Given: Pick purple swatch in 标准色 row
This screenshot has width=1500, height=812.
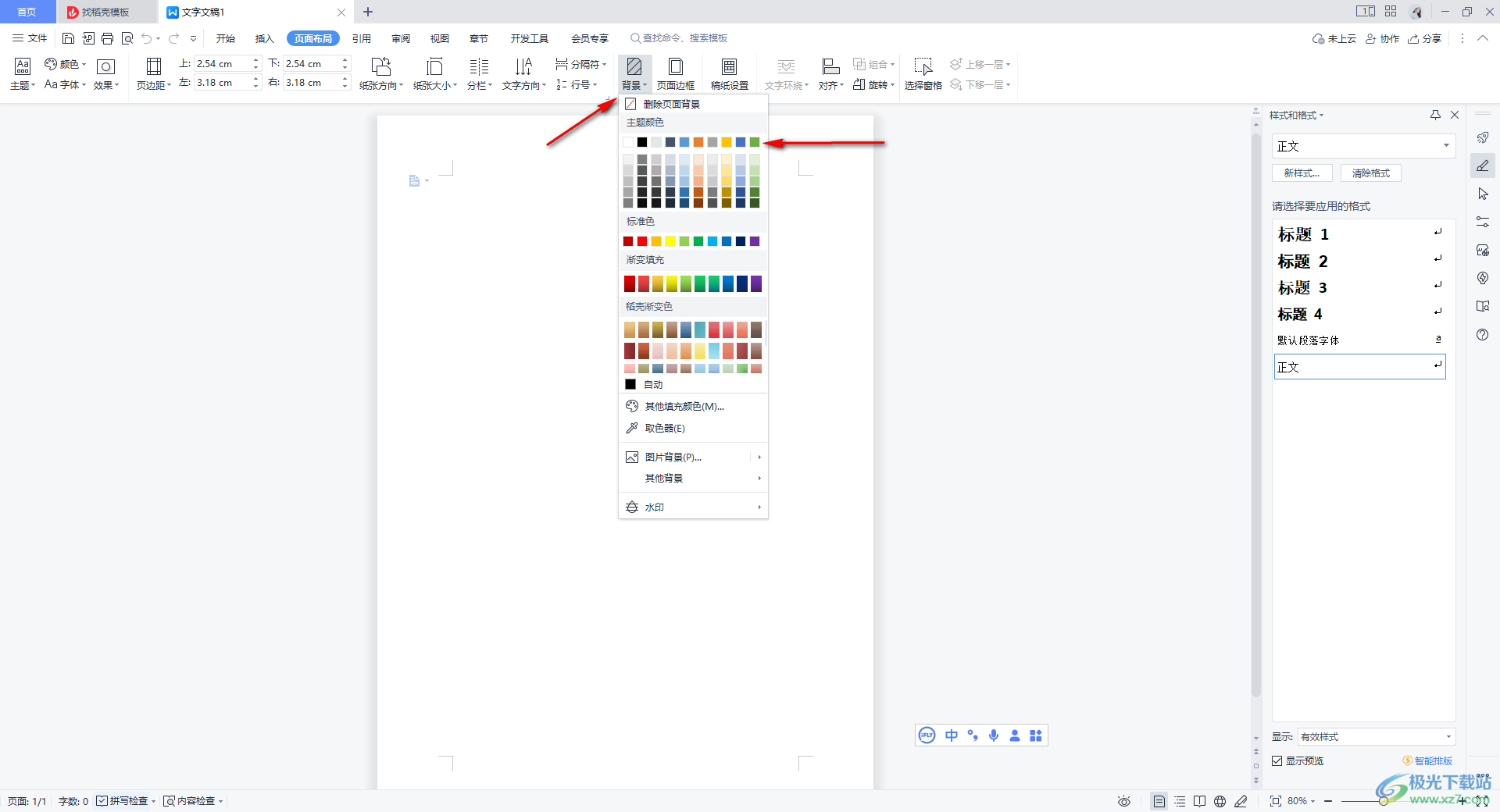Looking at the screenshot, I should [755, 241].
